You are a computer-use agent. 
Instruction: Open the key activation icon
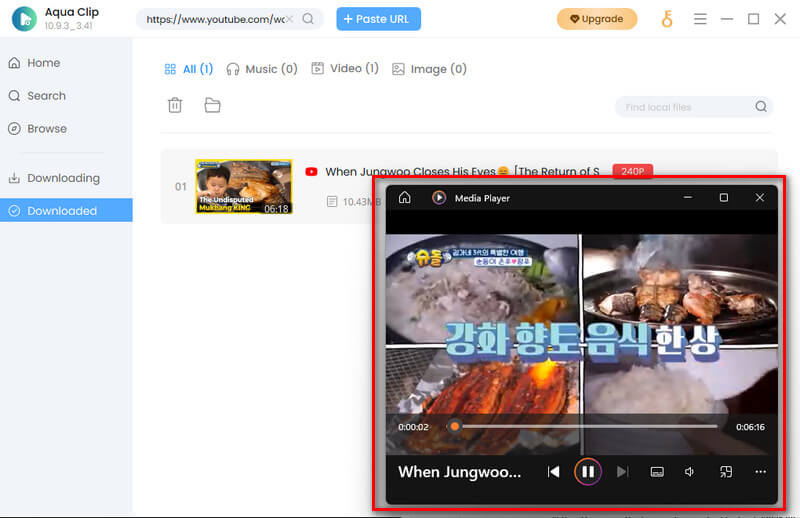(x=667, y=19)
